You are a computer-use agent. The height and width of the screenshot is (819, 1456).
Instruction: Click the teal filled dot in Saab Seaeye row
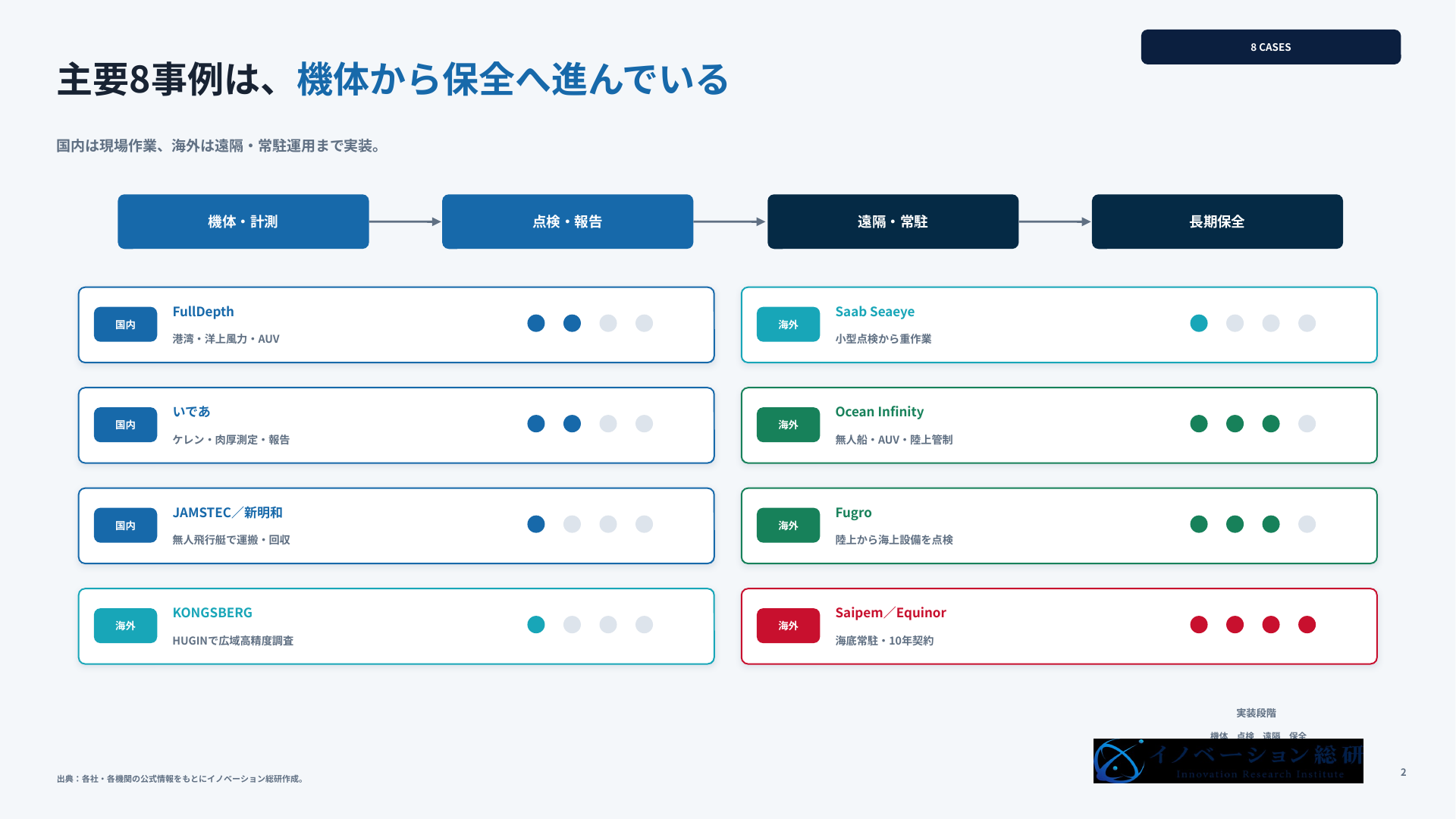(1199, 323)
